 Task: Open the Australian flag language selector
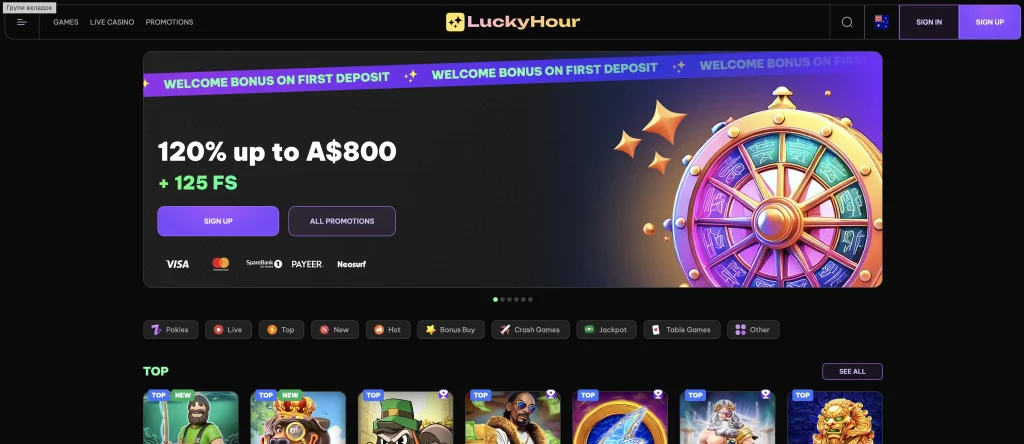882,22
